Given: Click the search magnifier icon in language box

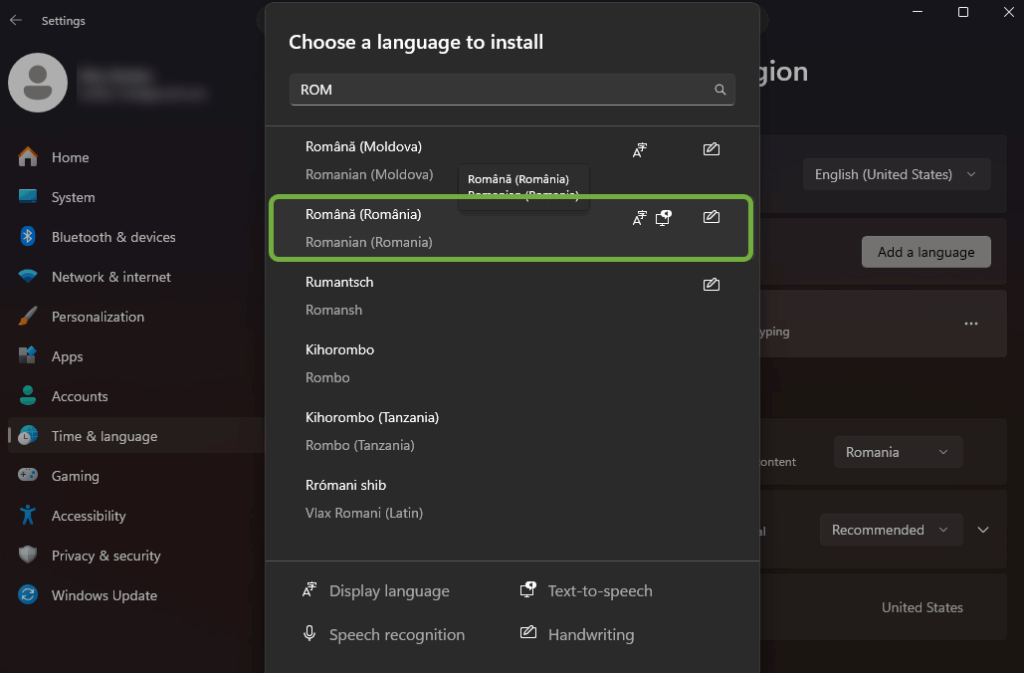Looking at the screenshot, I should click(x=719, y=90).
